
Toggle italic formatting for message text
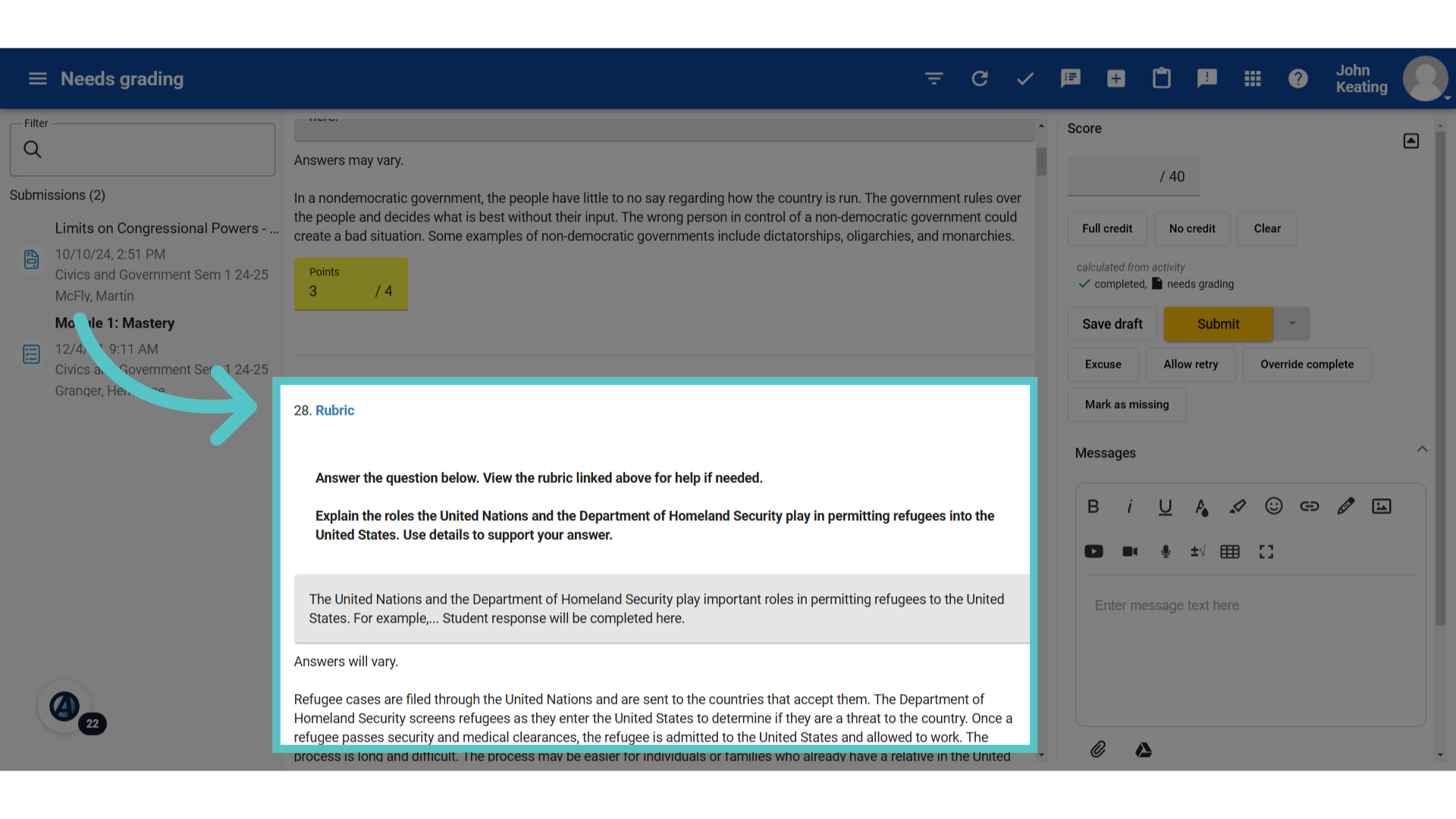(x=1129, y=506)
